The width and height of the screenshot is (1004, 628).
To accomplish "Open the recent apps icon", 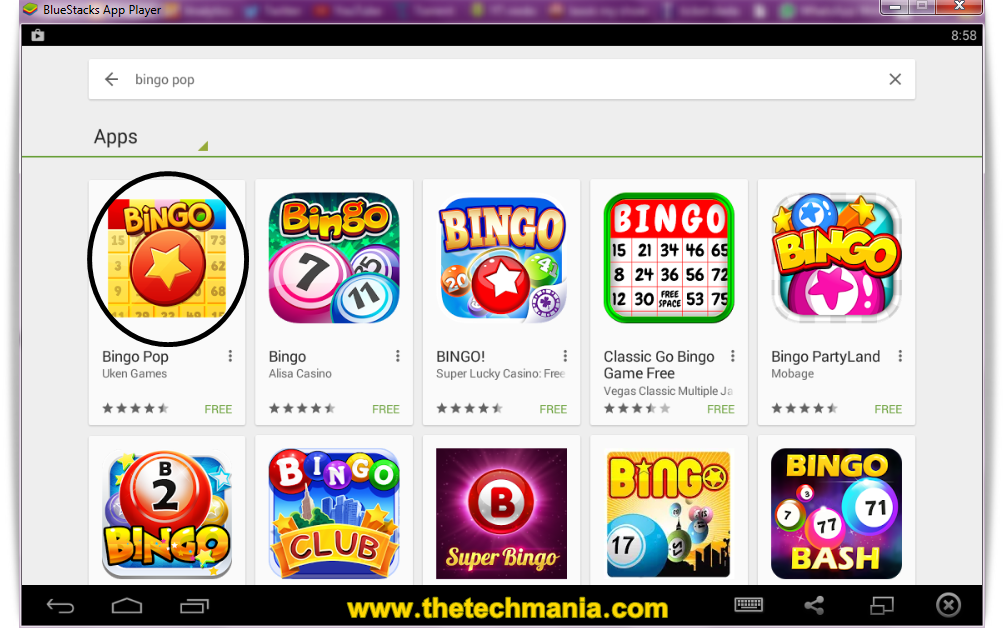I will click(194, 606).
